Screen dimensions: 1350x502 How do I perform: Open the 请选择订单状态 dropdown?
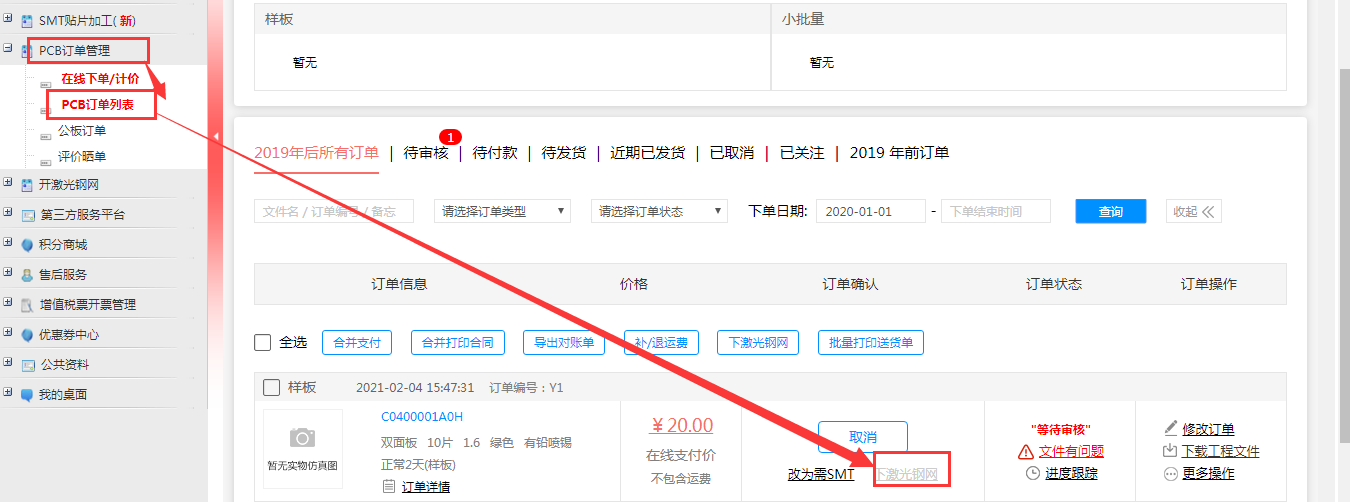coord(659,211)
